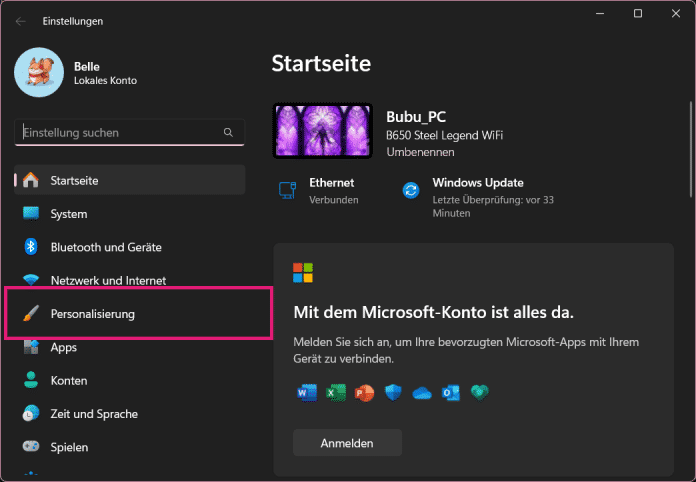Screen dimensions: 696x482
Task: Click the Microsoft four-color logo
Action: click(303, 273)
